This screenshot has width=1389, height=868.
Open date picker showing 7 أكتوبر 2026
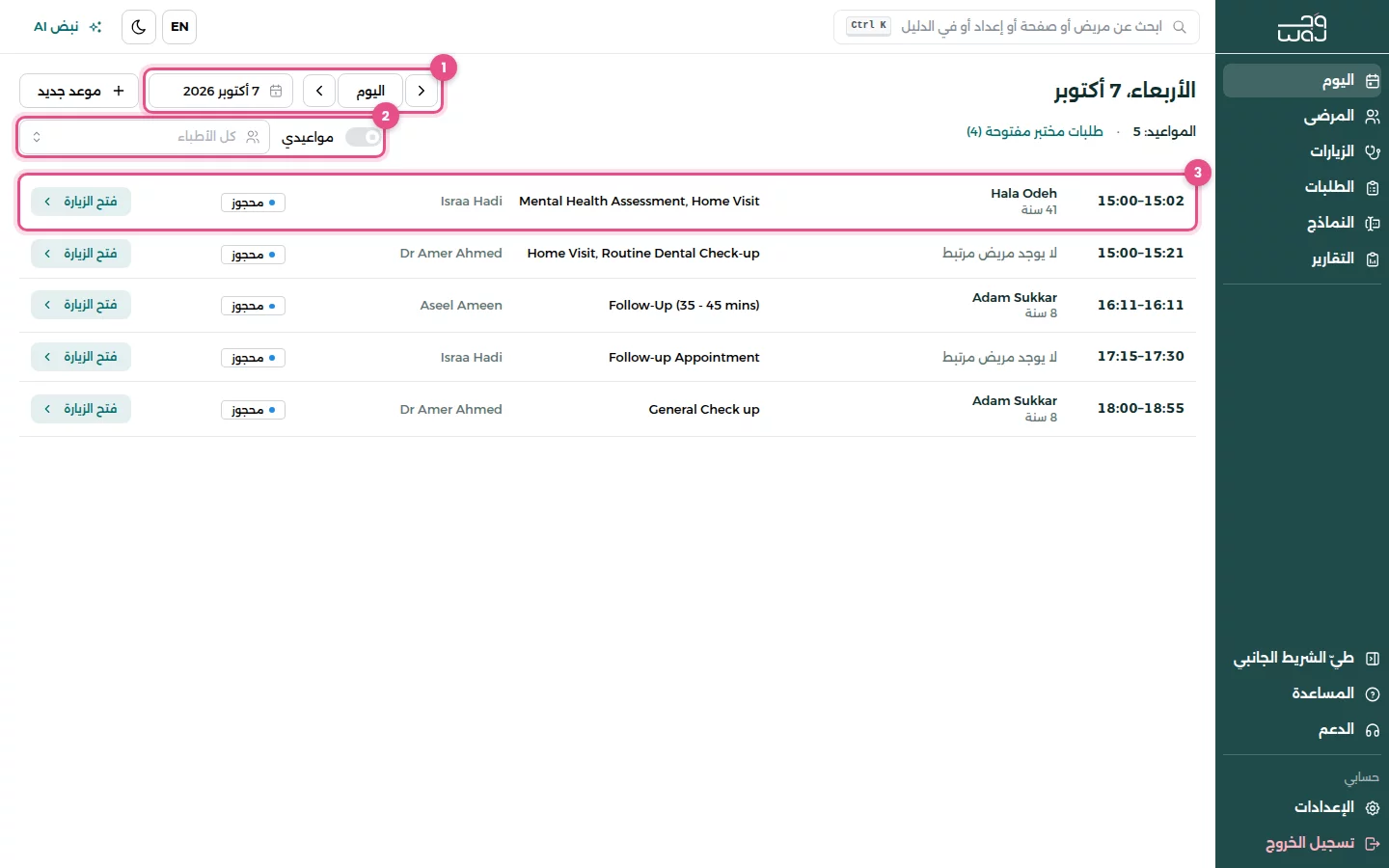[221, 91]
